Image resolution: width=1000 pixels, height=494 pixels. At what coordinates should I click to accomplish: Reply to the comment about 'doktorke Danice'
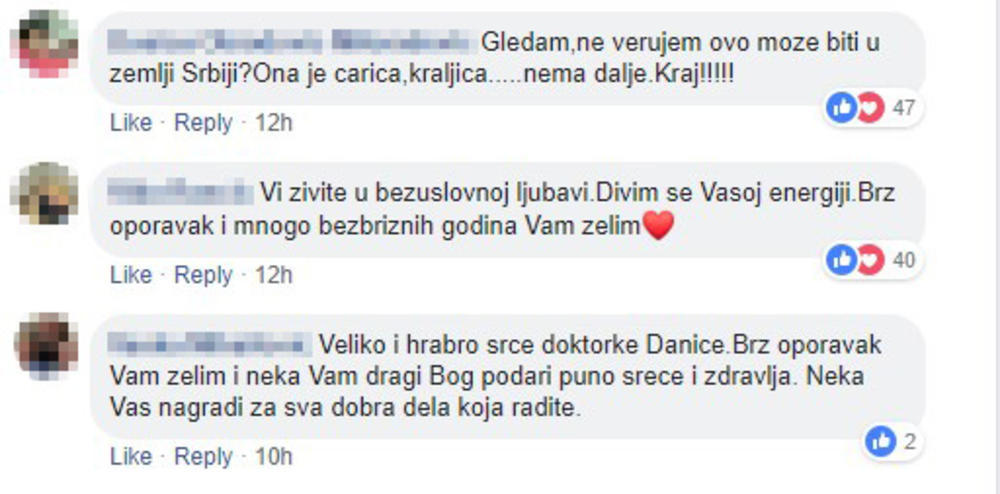point(203,456)
